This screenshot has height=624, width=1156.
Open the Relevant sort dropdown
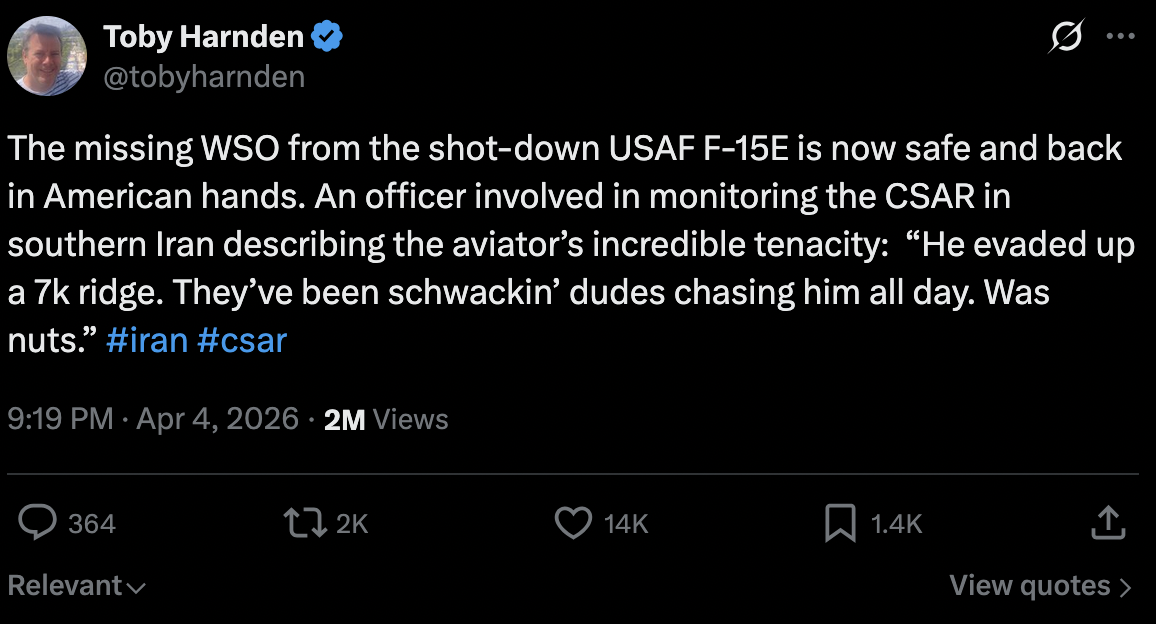[x=77, y=586]
